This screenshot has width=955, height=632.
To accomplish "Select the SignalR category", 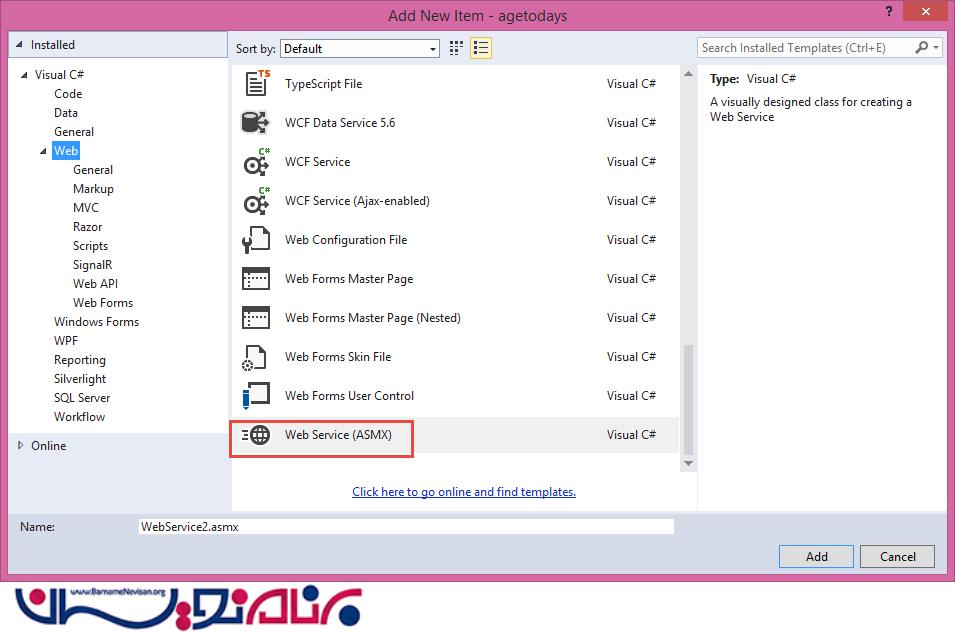I will click(x=93, y=265).
